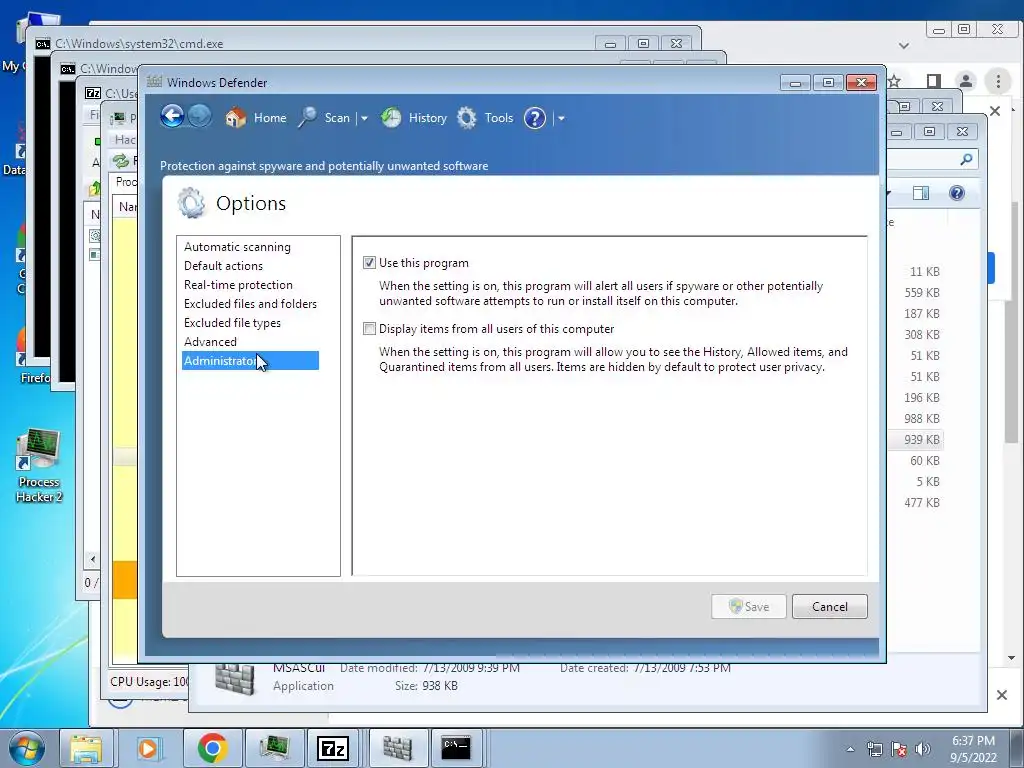Click the blue Help question mark icon
1024x768 pixels.
(x=535, y=118)
